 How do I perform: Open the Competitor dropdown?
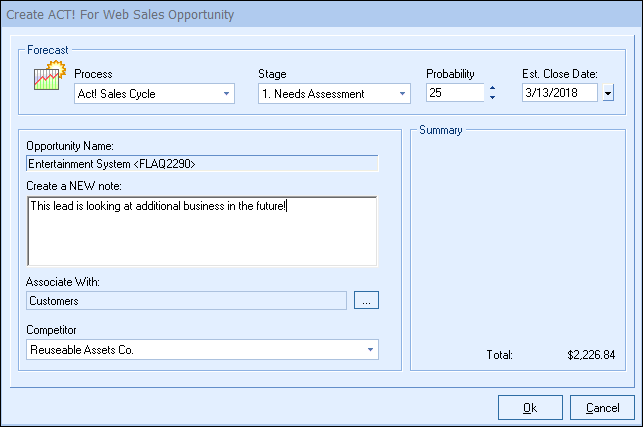[202, 349]
